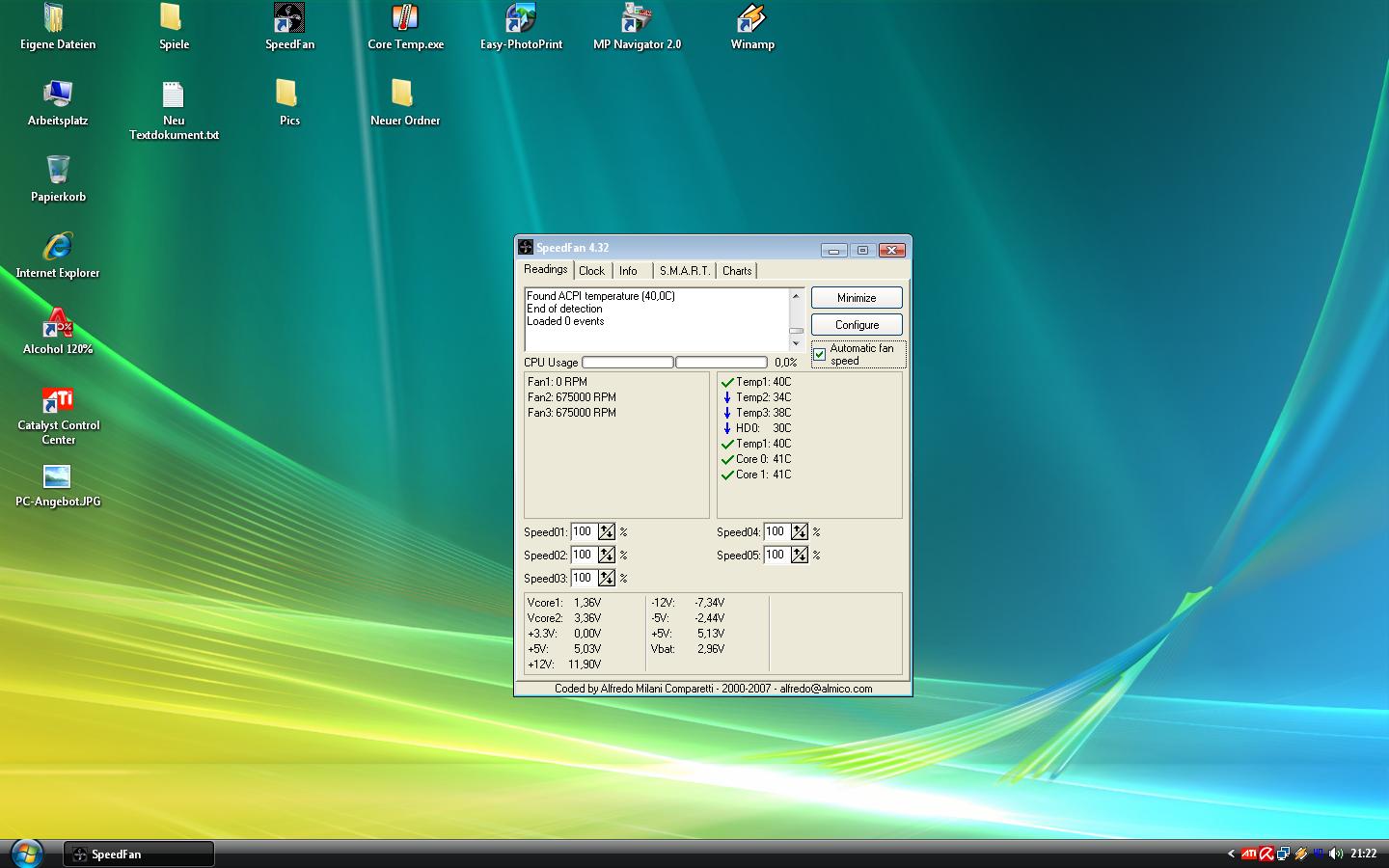Click the Speed01 spinner arrows
1389x868 pixels.
tap(606, 531)
